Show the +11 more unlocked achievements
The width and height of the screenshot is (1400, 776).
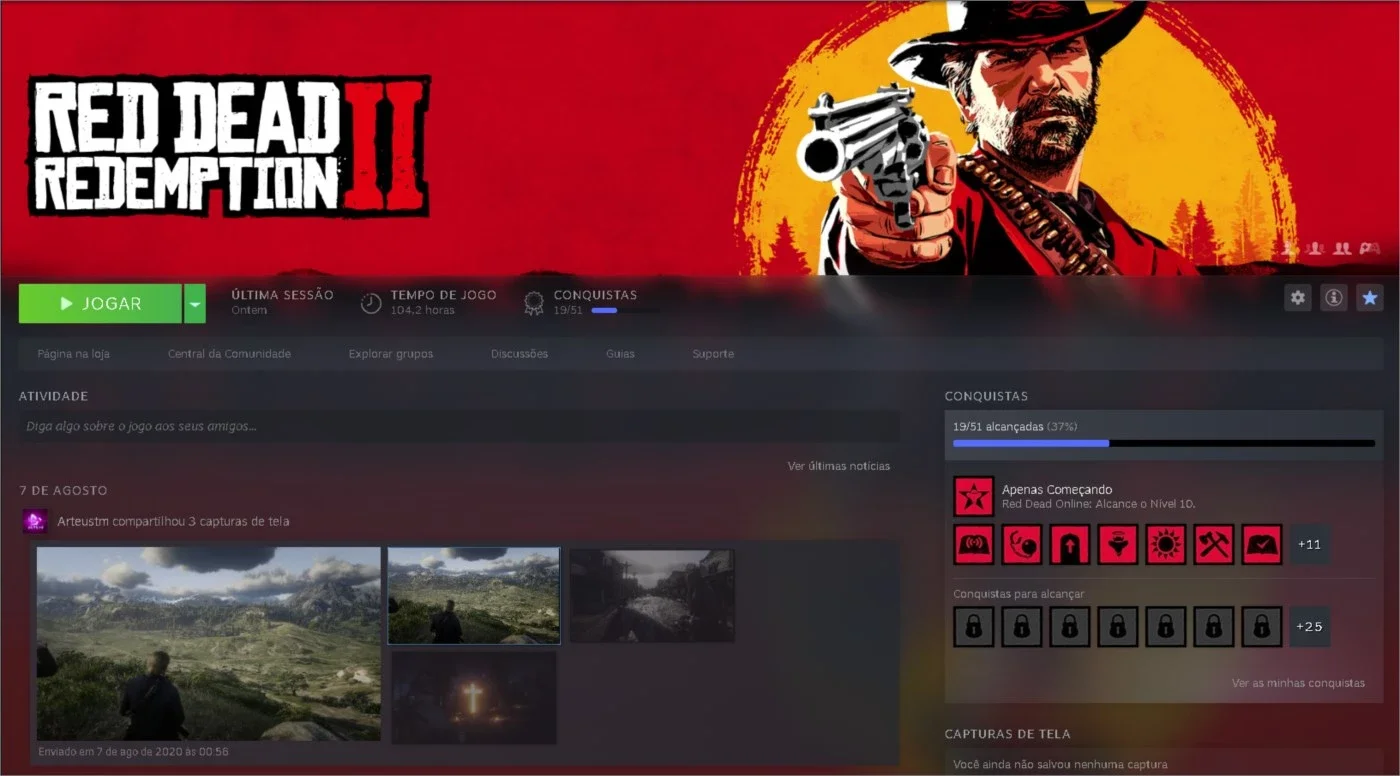coord(1309,544)
